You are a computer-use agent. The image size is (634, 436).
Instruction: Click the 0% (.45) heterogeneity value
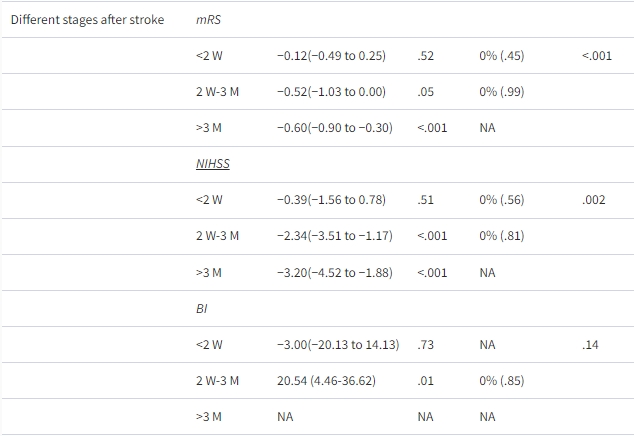(501, 56)
